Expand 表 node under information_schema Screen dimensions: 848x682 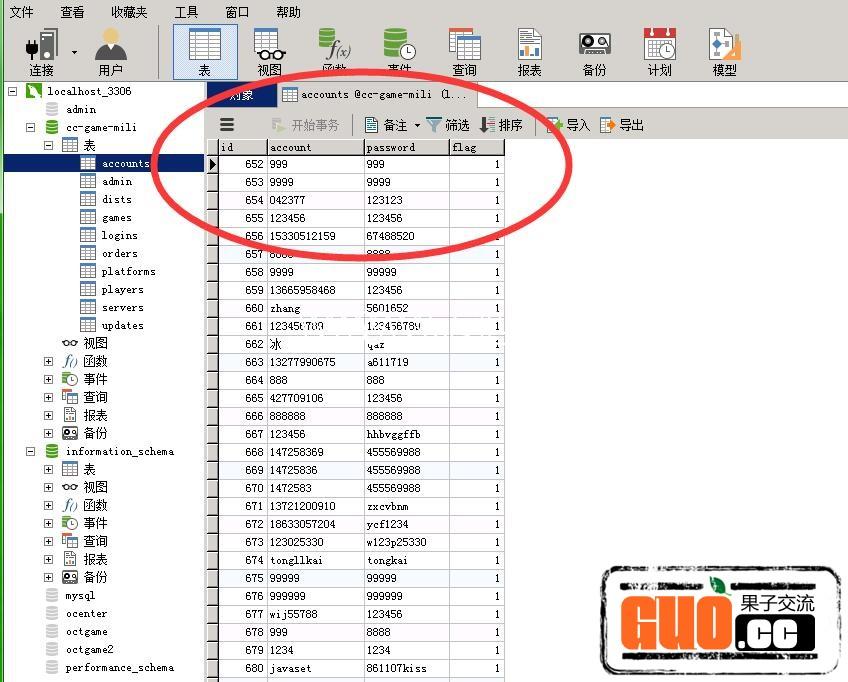point(48,470)
